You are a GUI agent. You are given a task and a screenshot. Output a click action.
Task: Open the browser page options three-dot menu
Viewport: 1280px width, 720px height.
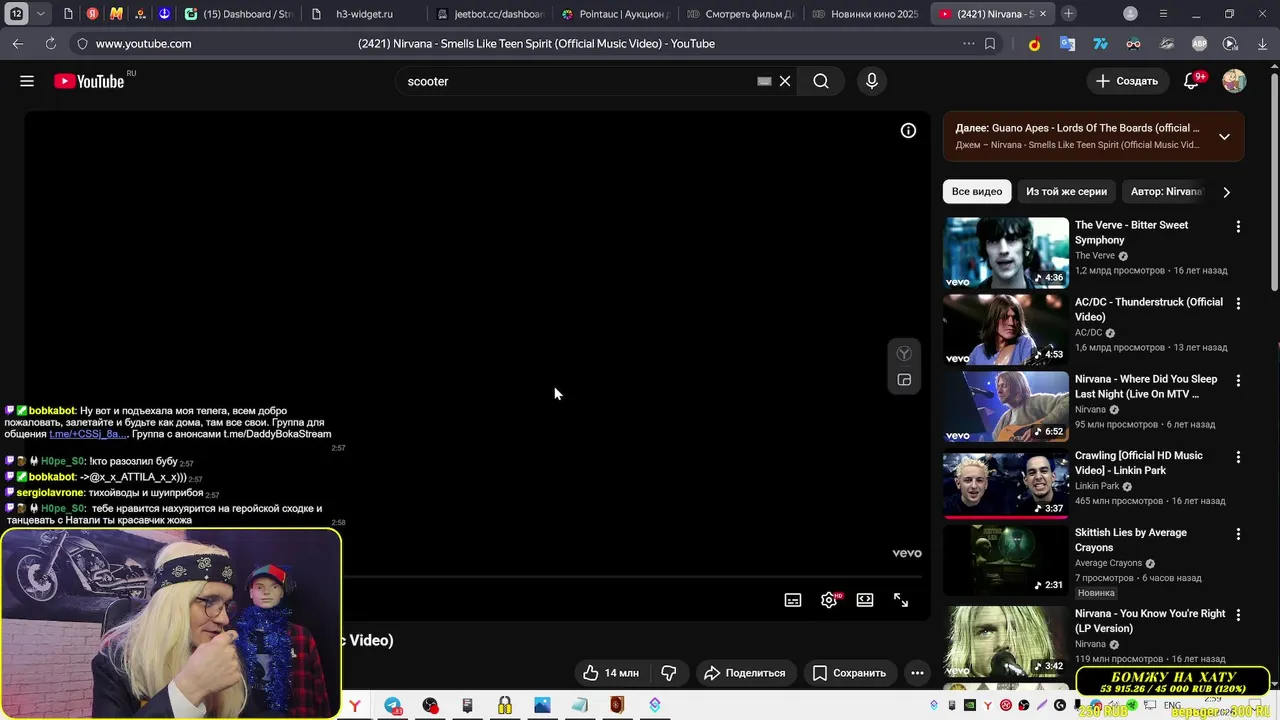point(968,44)
